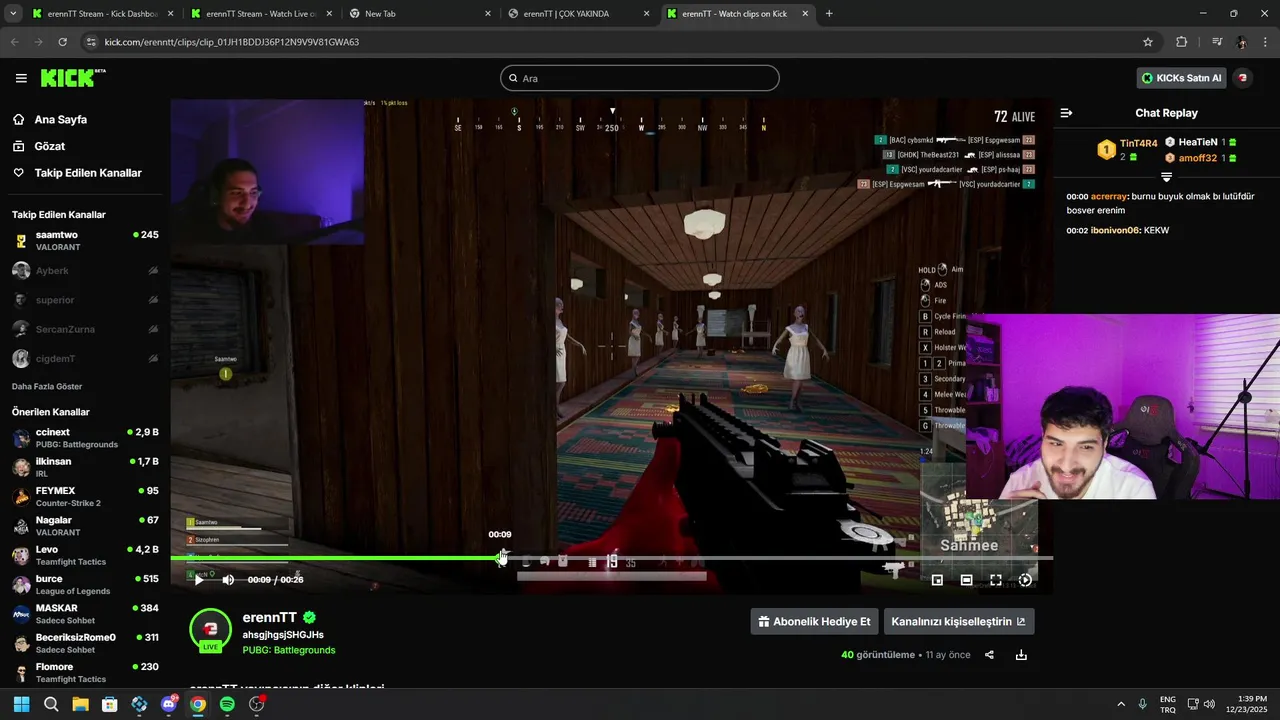This screenshot has height=720, width=1280.
Task: Open Takip Edilen Kanallar page
Action: (88, 173)
